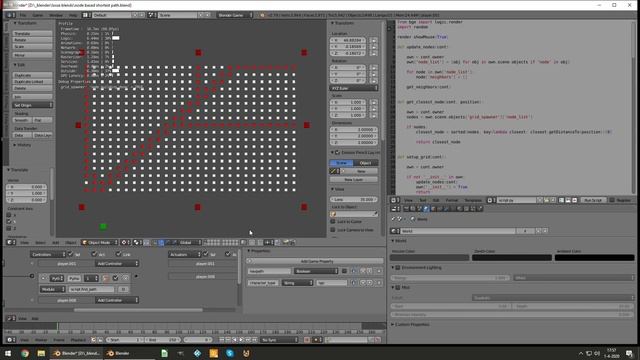The height and width of the screenshot is (360, 640).
Task: Open the String property type dropdown
Action: click(x=297, y=282)
